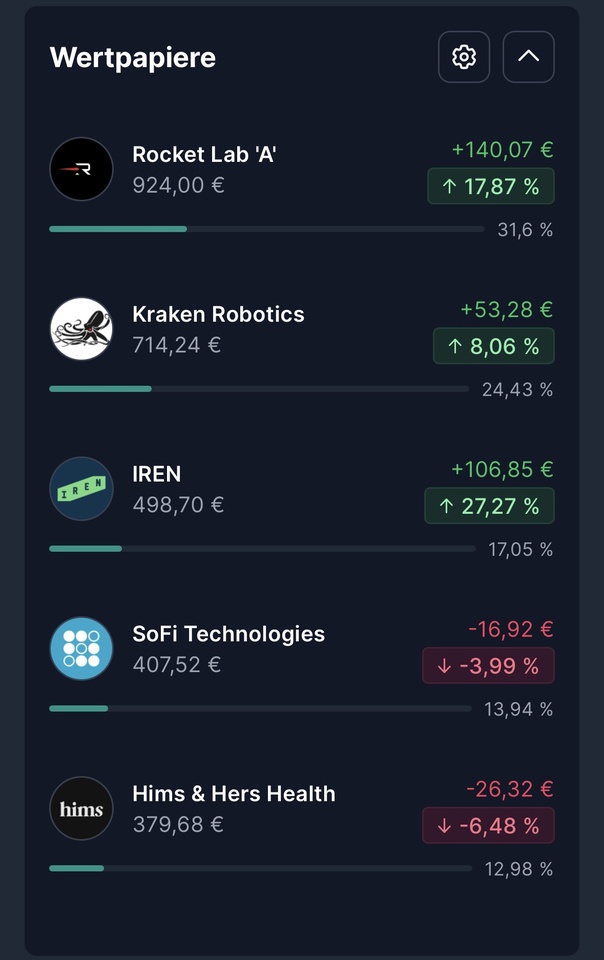Open SoFi Technologies details
Image resolution: width=604 pixels, height=960 pixels.
tap(228, 635)
